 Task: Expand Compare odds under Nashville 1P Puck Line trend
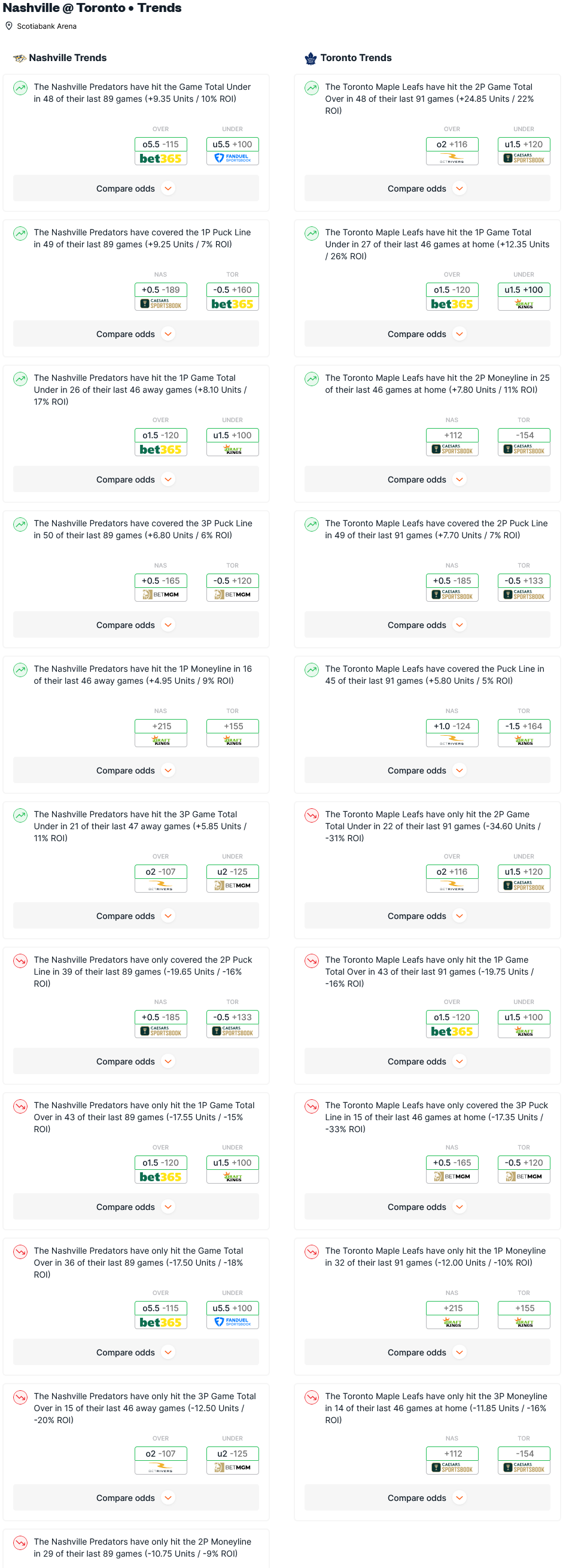(x=136, y=334)
